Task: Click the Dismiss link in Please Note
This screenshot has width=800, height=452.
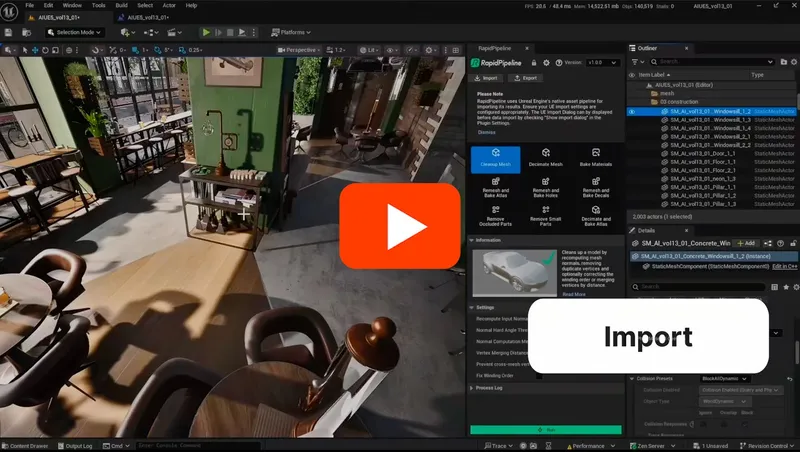Action: point(486,132)
